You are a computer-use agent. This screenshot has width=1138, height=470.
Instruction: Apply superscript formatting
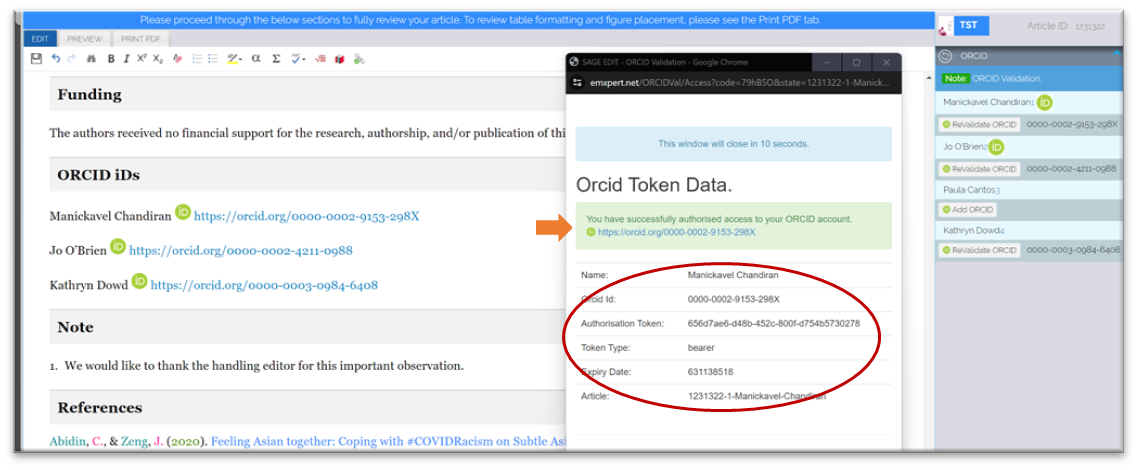tap(142, 59)
